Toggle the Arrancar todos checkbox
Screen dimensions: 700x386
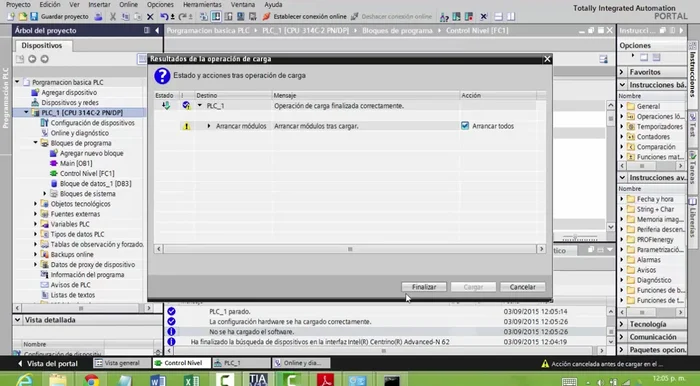[x=465, y=126]
